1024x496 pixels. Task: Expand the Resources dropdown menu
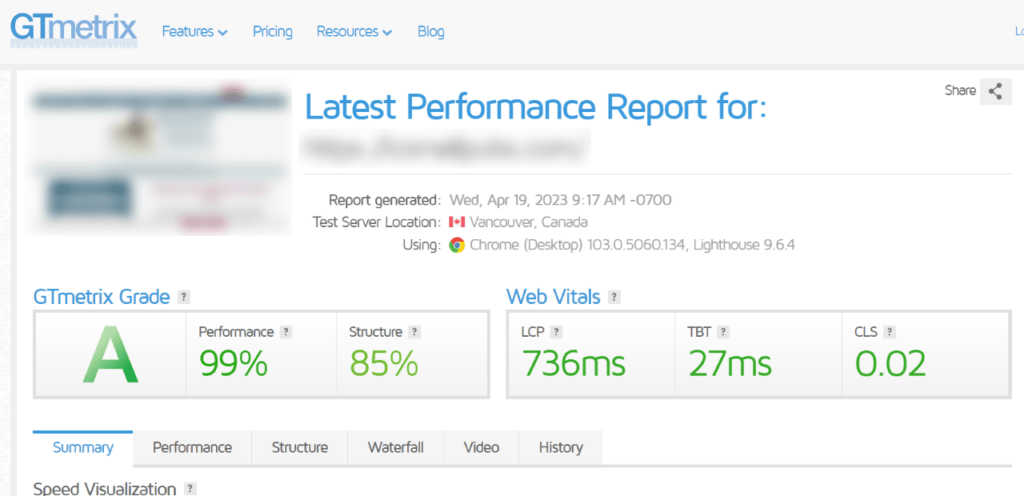tap(354, 31)
